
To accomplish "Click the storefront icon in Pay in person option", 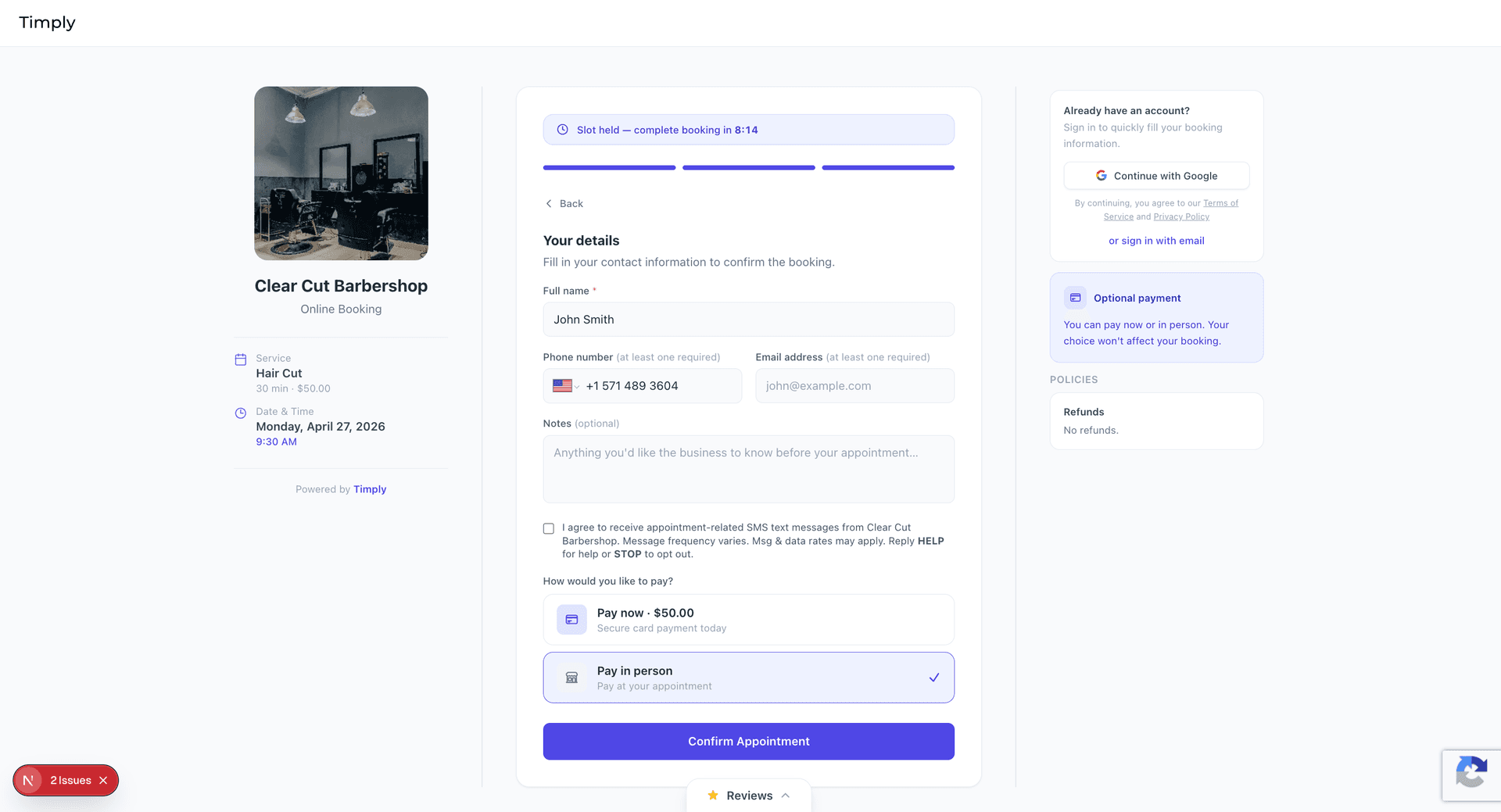I will click(571, 678).
